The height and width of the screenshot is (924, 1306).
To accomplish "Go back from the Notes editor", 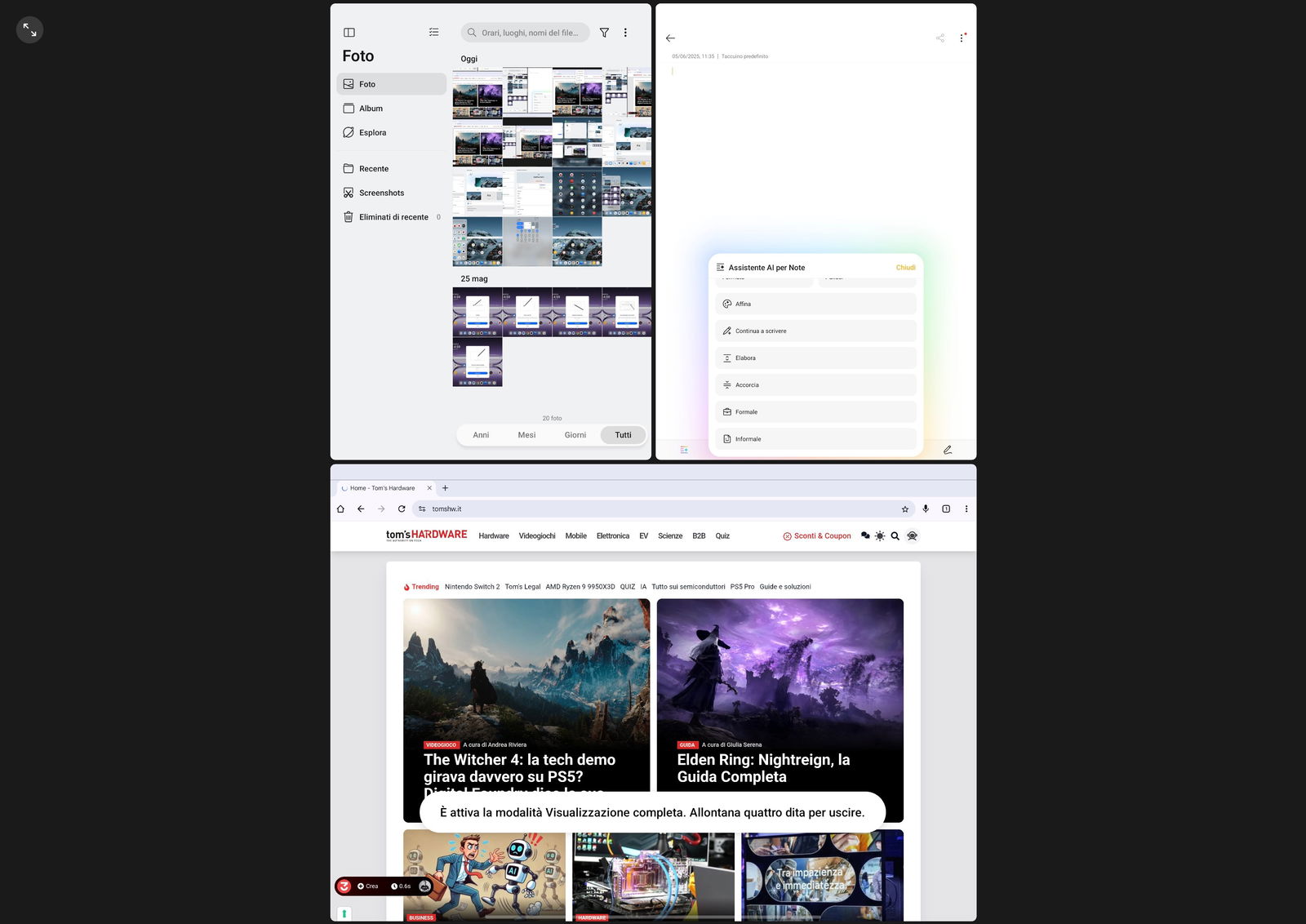I will click(x=670, y=38).
